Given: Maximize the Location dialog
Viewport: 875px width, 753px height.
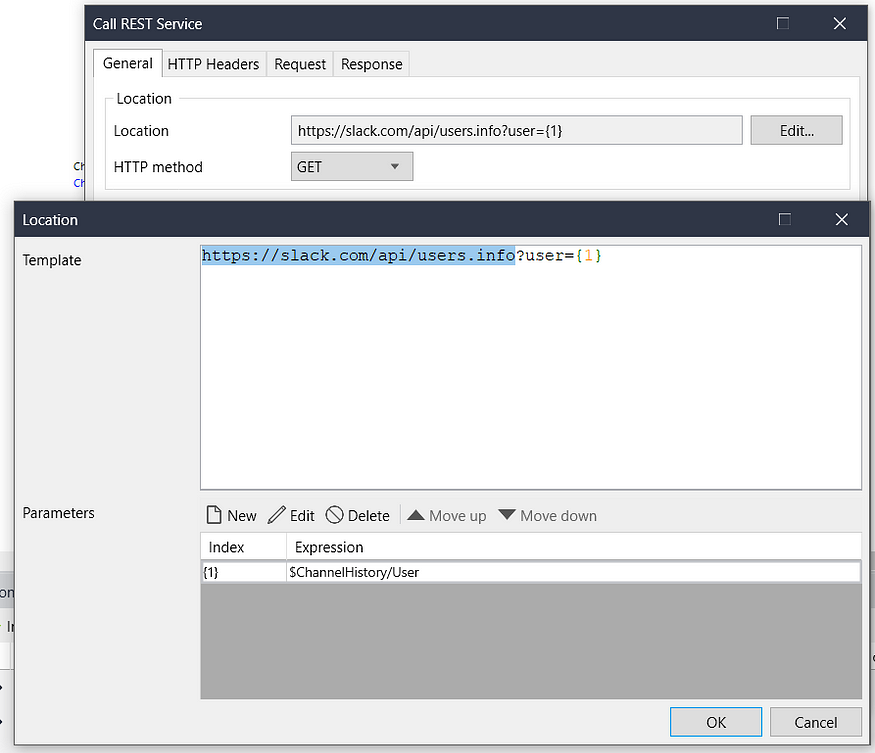Looking at the screenshot, I should (785, 219).
